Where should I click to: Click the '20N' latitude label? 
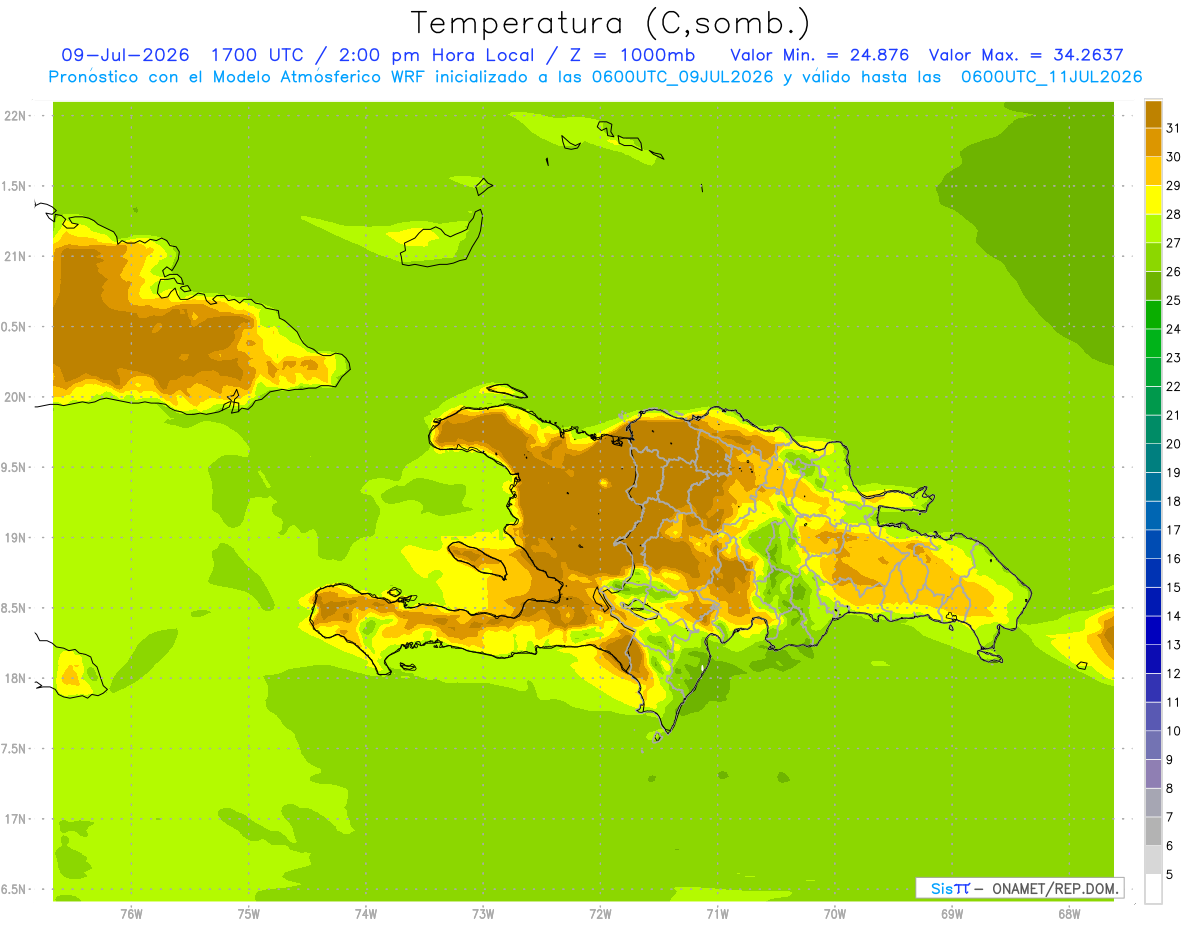tap(15, 397)
